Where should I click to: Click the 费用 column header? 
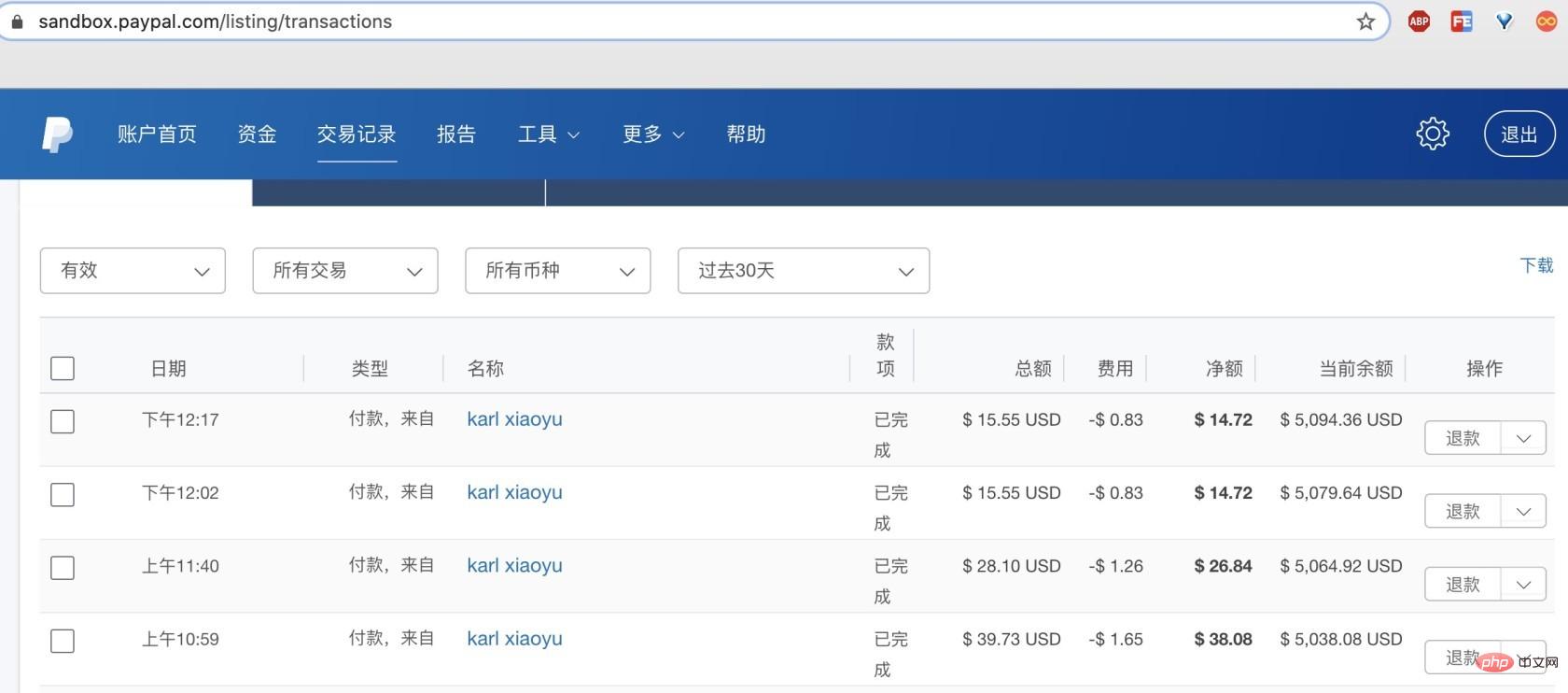click(x=1115, y=369)
